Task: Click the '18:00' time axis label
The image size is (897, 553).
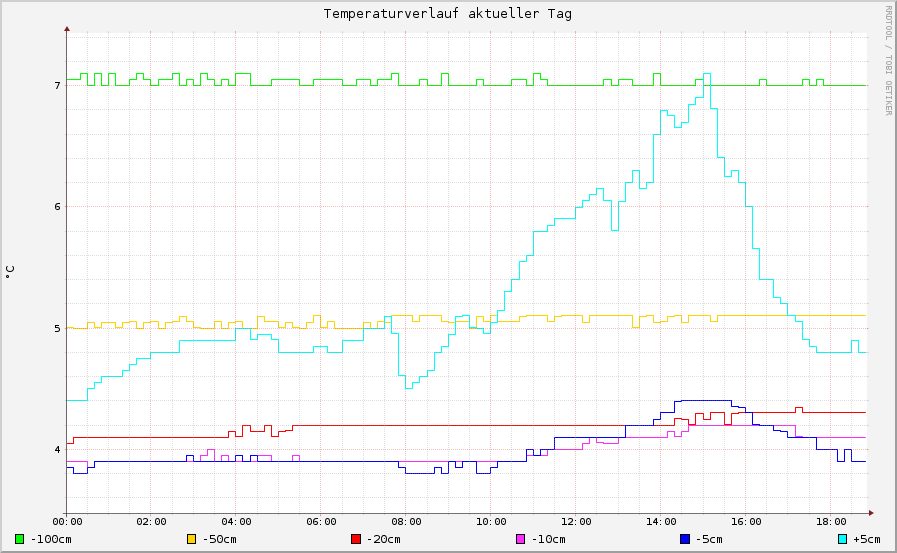Action: click(x=831, y=522)
